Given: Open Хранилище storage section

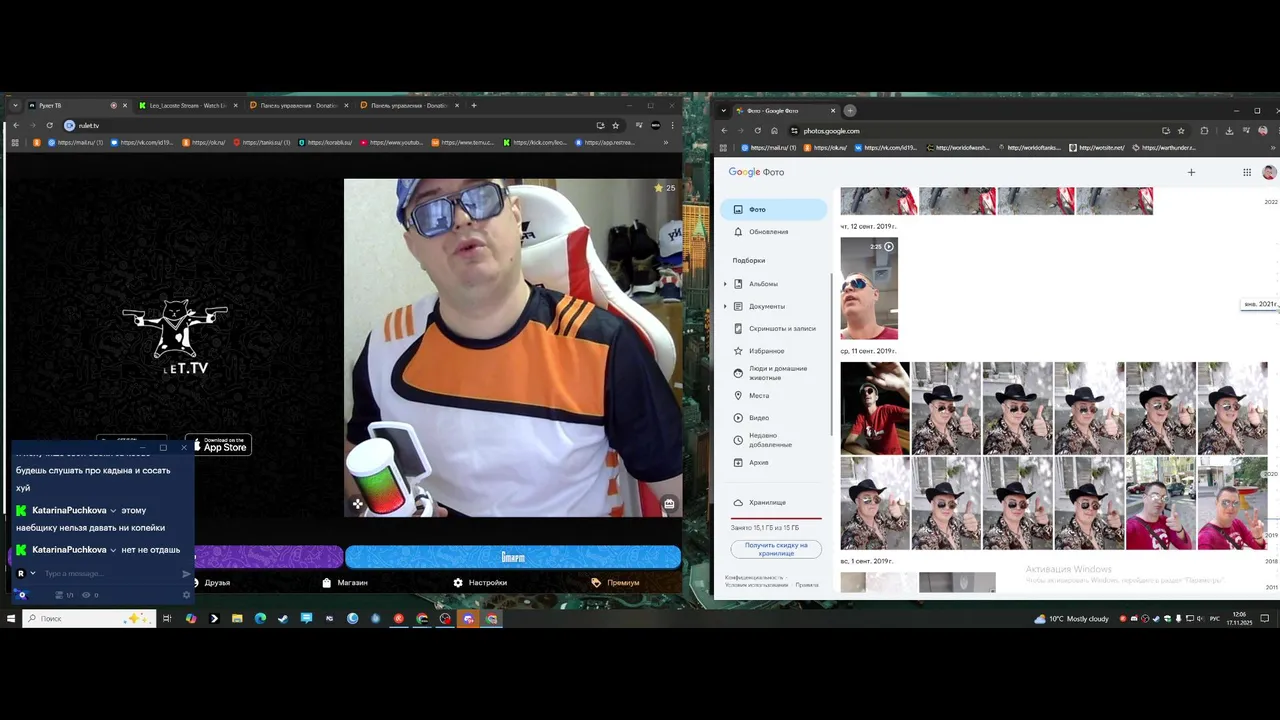Looking at the screenshot, I should [774, 502].
